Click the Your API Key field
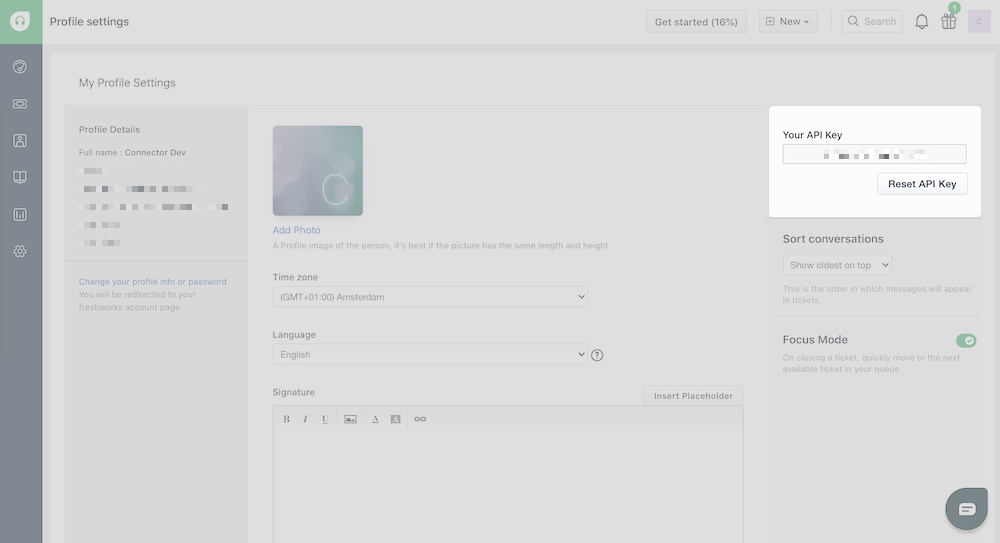This screenshot has height=543, width=1000. (x=874, y=154)
